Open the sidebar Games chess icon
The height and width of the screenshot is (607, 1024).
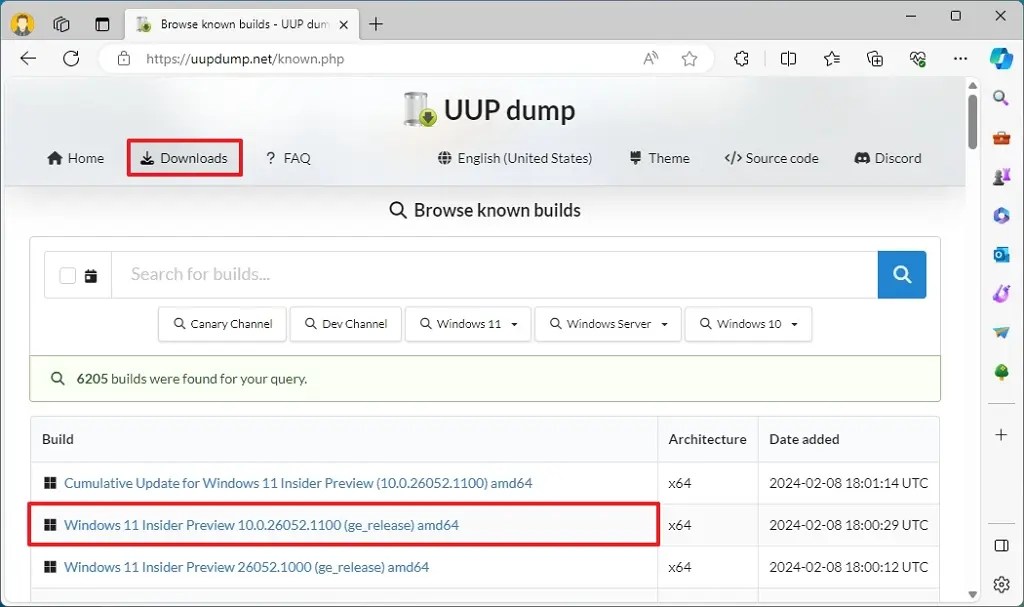click(1001, 176)
